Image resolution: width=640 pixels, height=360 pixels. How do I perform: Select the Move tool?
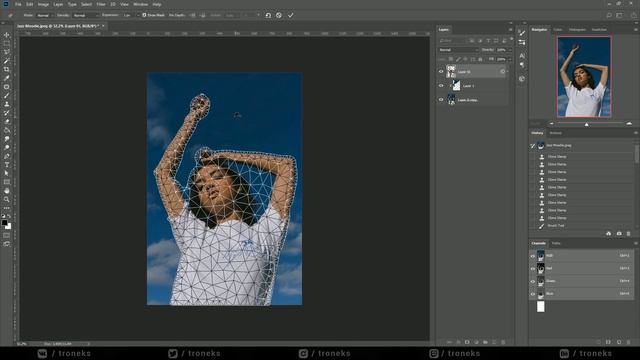tap(7, 35)
